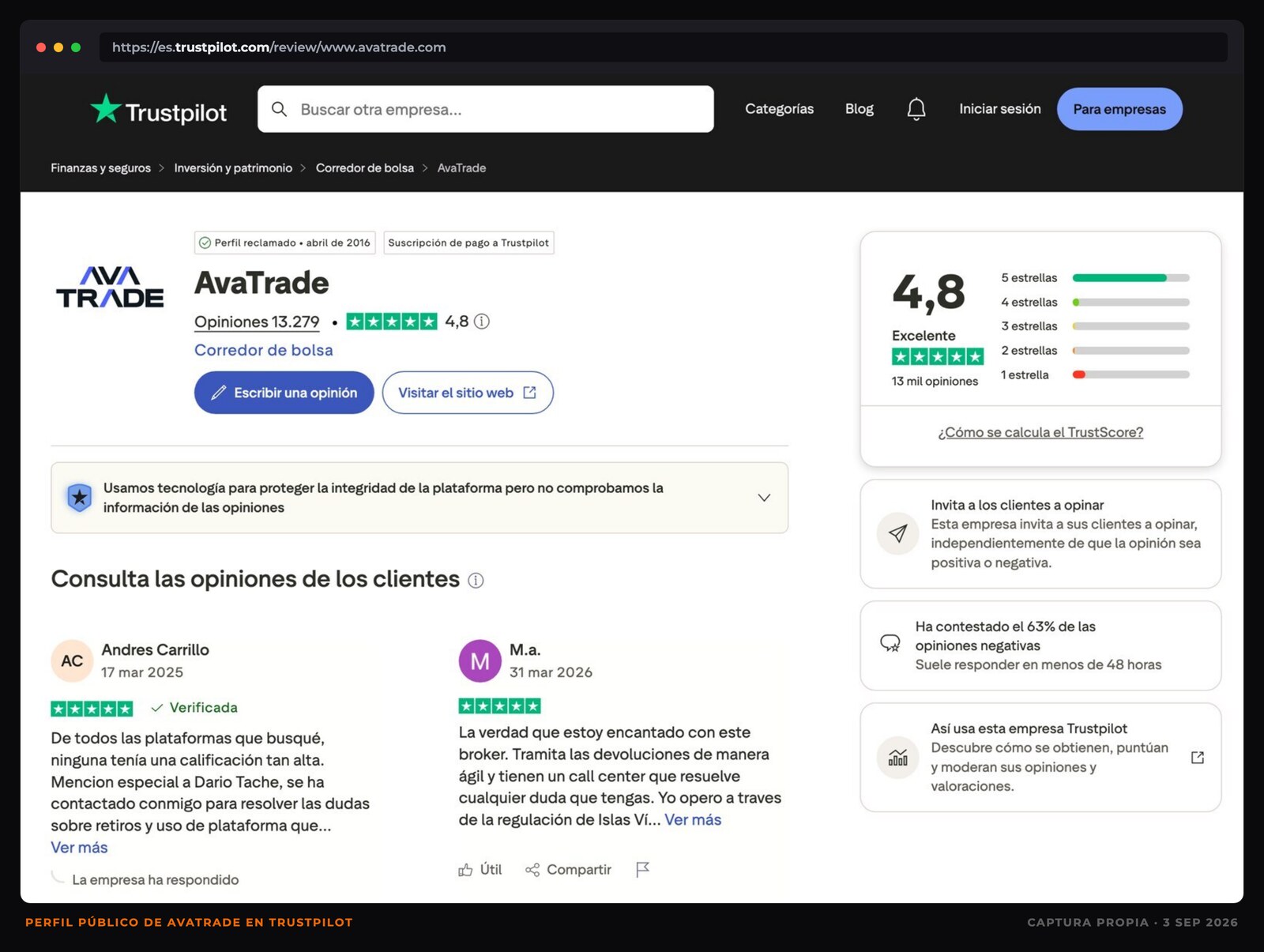Click the Buscar otra empresa search field
The width and height of the screenshot is (1264, 952).
click(485, 109)
